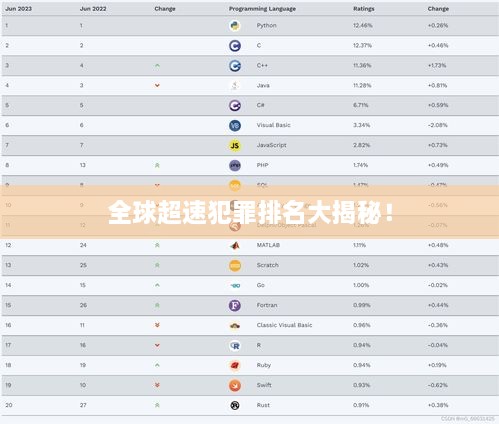Click the R language logo icon
Screen dimensions: 499x424
pos(235,346)
